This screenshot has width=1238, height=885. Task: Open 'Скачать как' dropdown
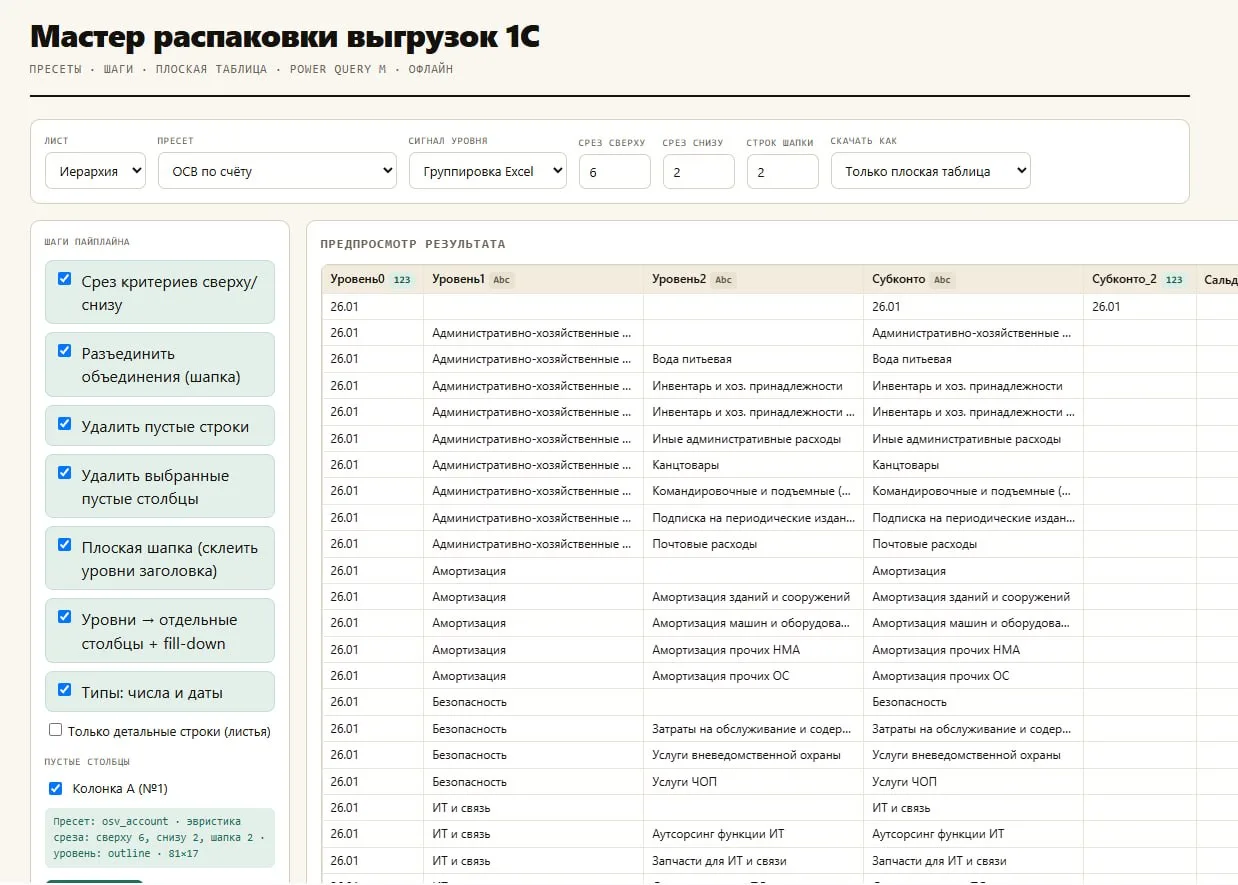coord(931,171)
